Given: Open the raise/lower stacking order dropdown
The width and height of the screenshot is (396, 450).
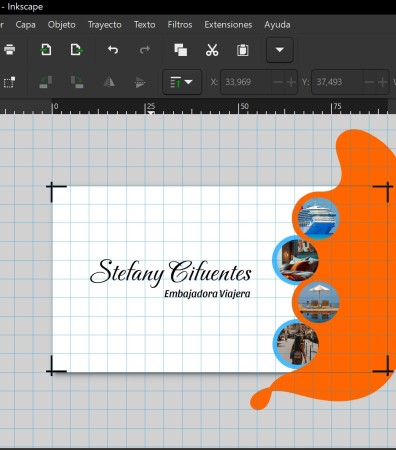Looking at the screenshot, I should [182, 82].
